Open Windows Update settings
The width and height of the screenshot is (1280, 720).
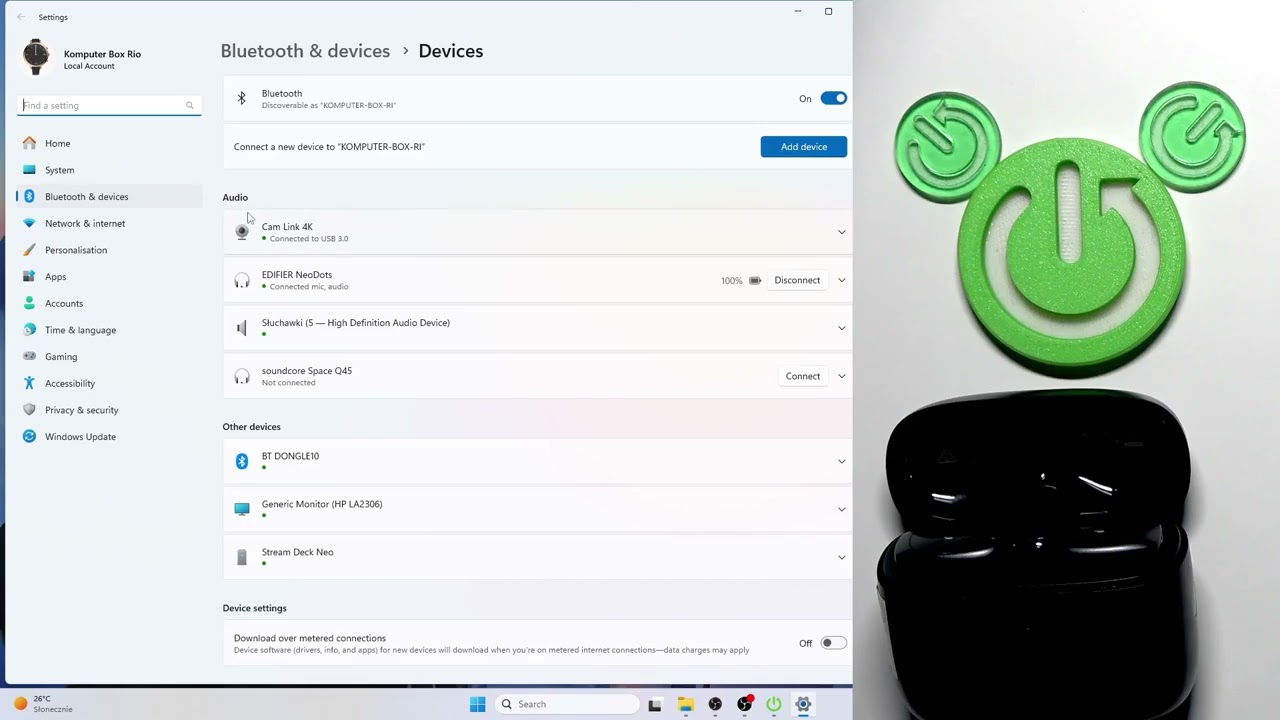pos(109,437)
